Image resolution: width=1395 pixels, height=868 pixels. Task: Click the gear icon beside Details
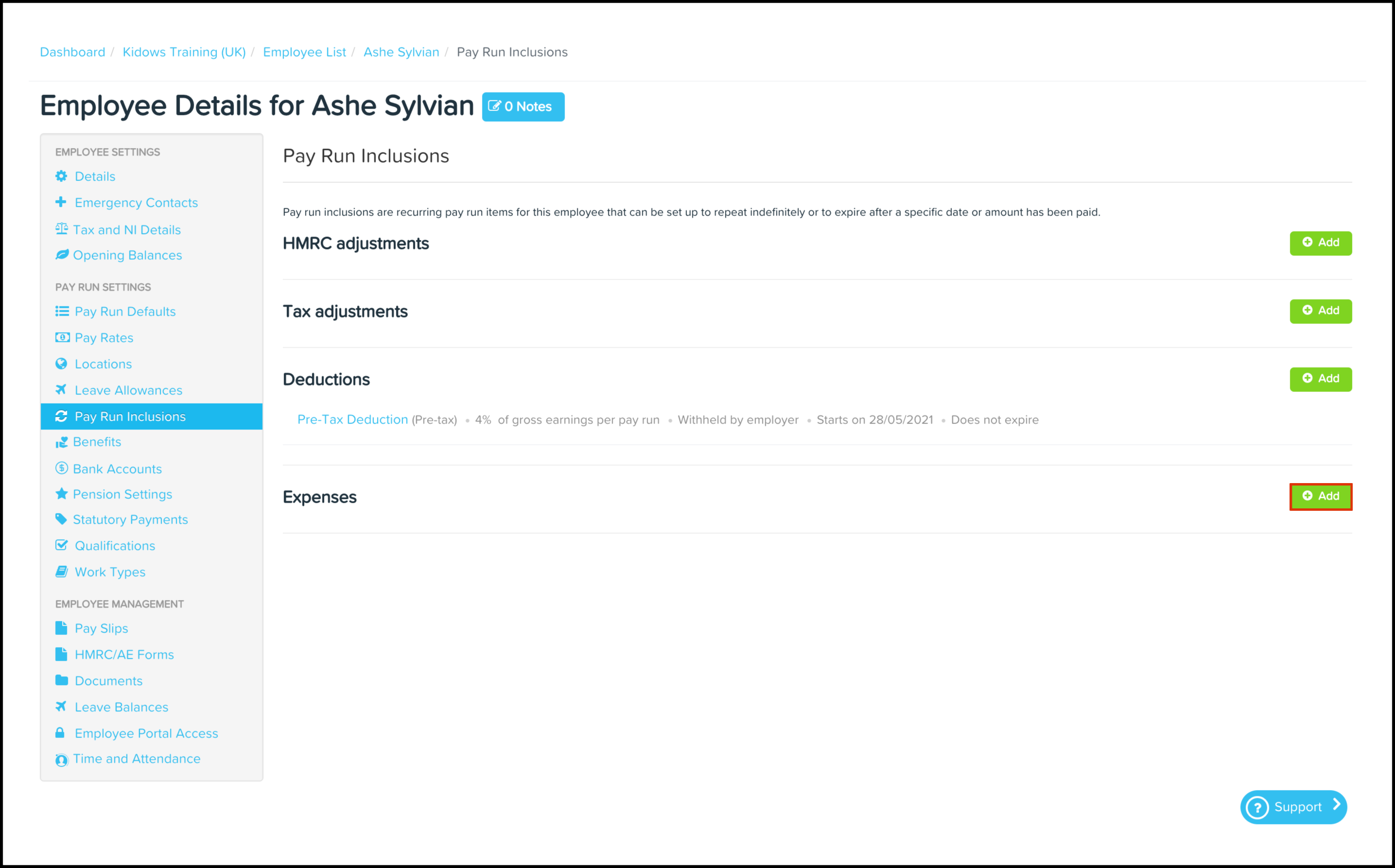point(61,176)
